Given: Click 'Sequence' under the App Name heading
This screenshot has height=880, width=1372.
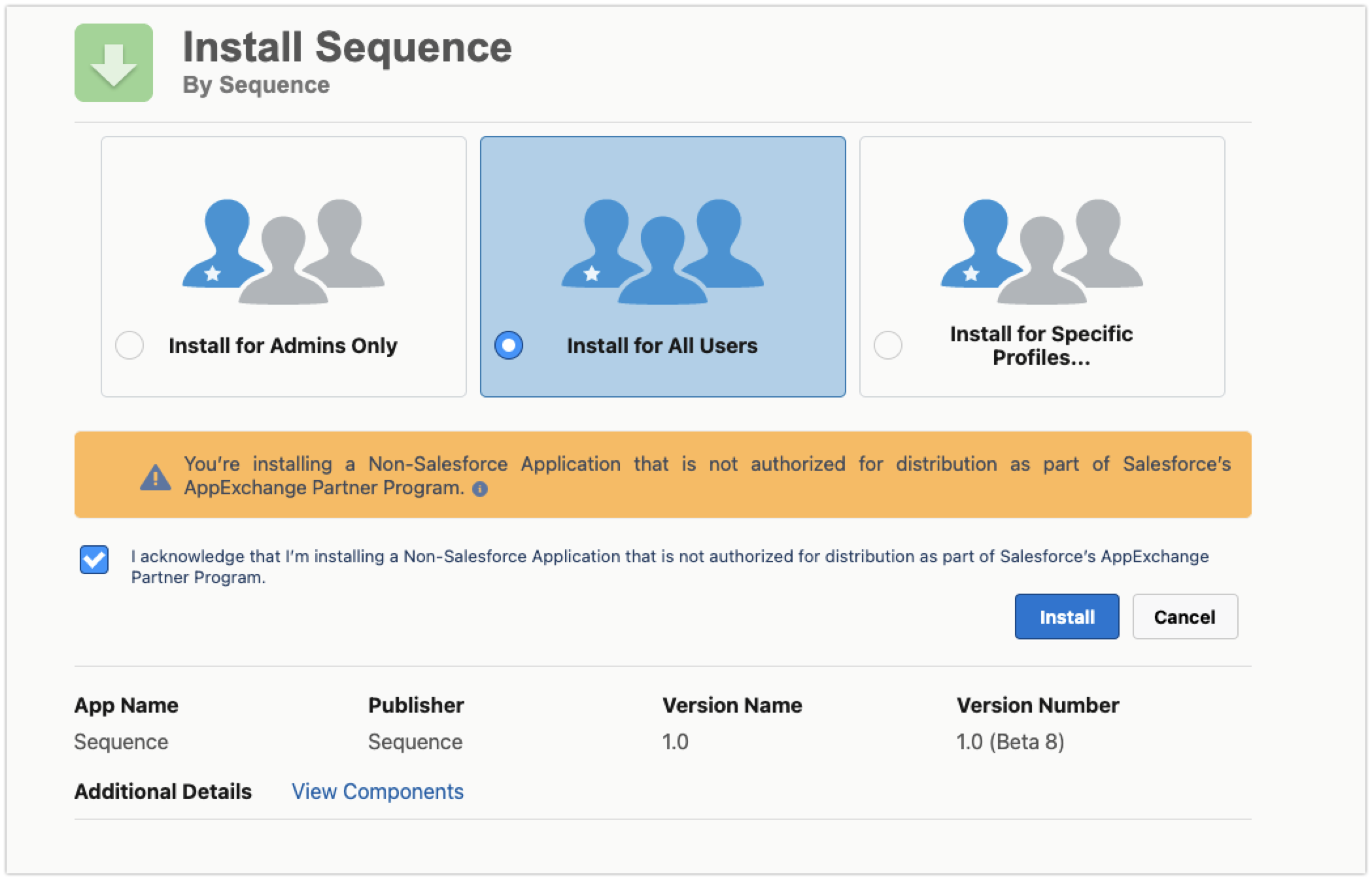Looking at the screenshot, I should point(121,742).
